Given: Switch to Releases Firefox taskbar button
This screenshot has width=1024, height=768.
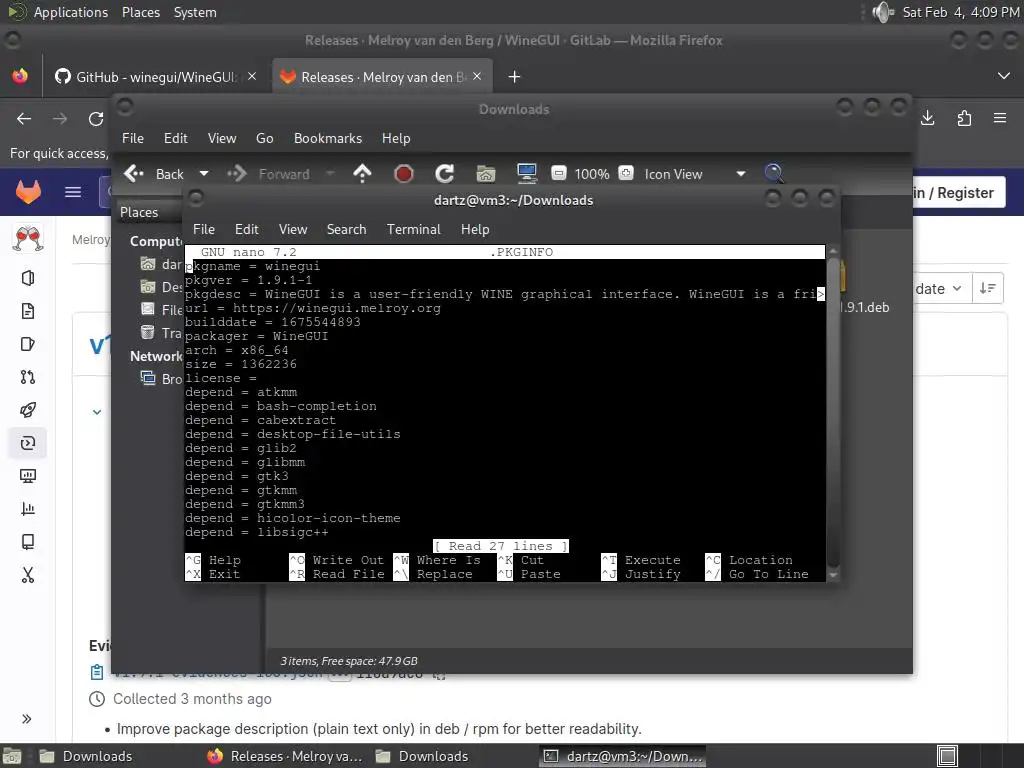Looking at the screenshot, I should [x=285, y=756].
